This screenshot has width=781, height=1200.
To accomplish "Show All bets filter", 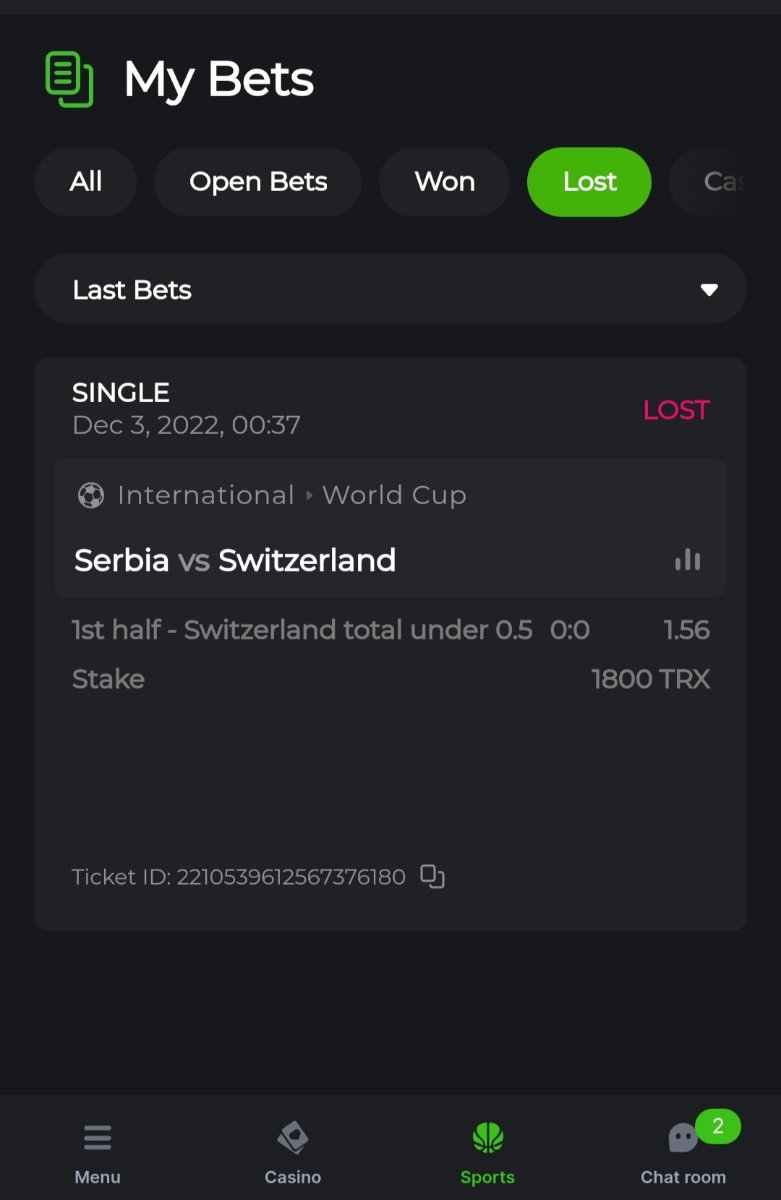I will tap(86, 182).
